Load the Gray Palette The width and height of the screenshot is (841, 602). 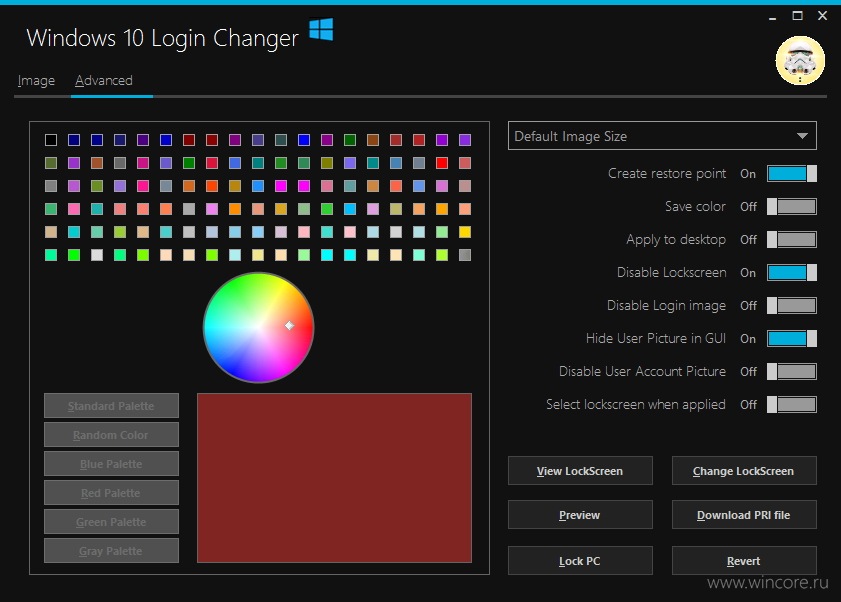click(111, 550)
